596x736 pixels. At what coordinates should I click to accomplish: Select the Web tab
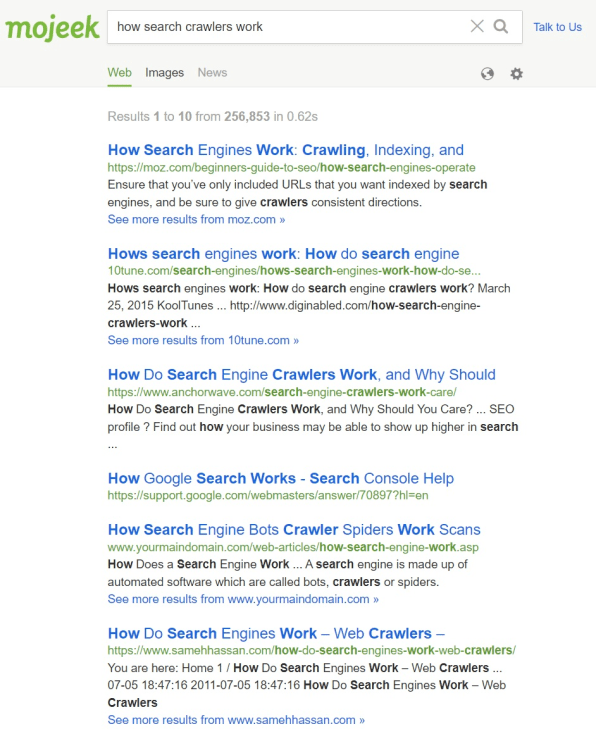pos(119,73)
